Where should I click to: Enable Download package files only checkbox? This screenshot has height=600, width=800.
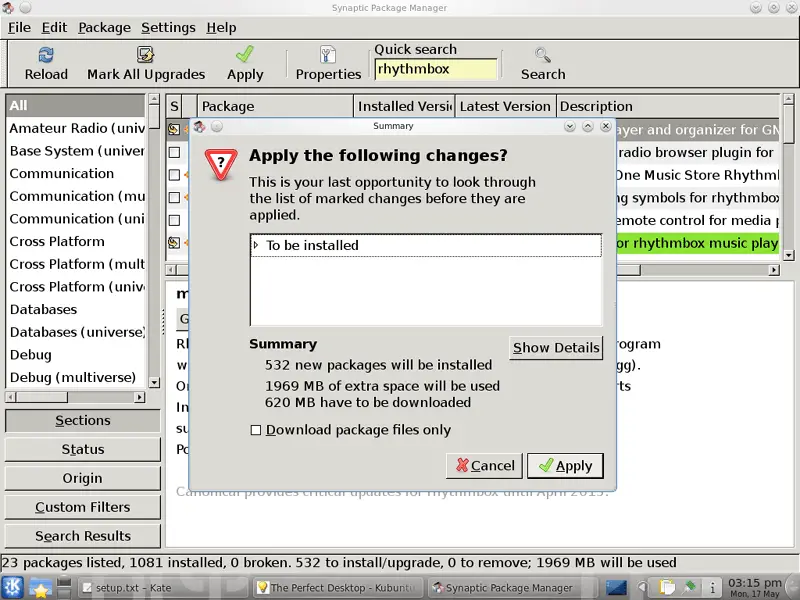pyautogui.click(x=256, y=430)
